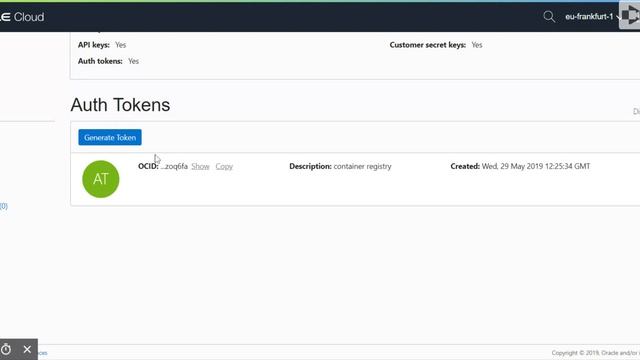
Task: Click the created date 'Wed, 29 May 2019 12:25:34 GMT'
Action: [536, 166]
